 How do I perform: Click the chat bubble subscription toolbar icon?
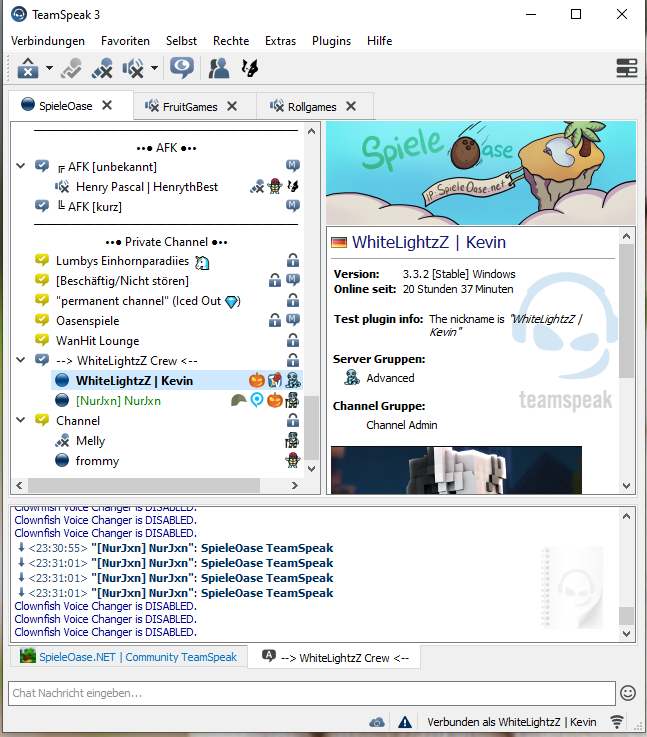click(182, 69)
